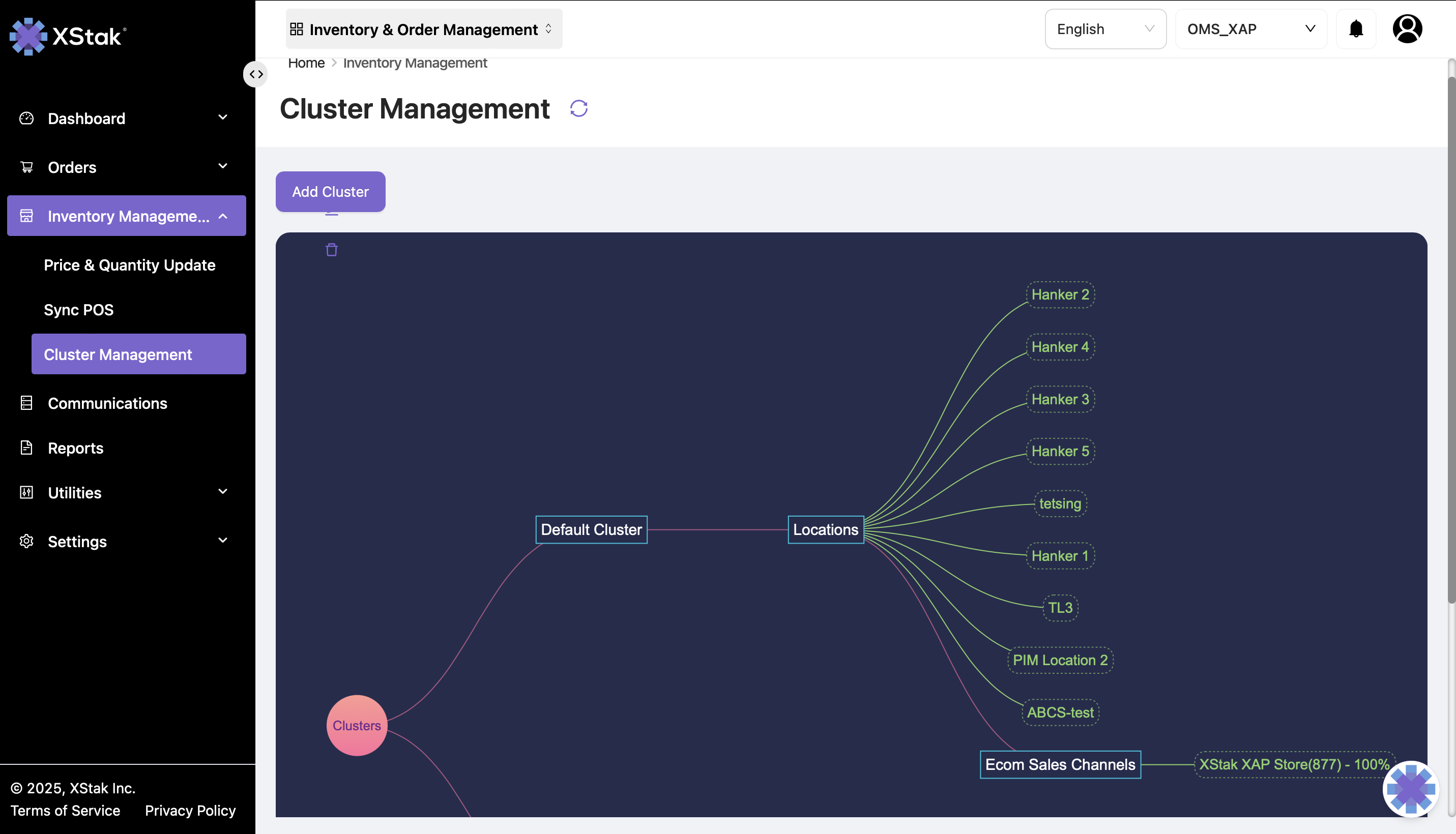Collapse sidebar using the arrows toggle
This screenshot has height=834, width=1456.
pos(255,74)
